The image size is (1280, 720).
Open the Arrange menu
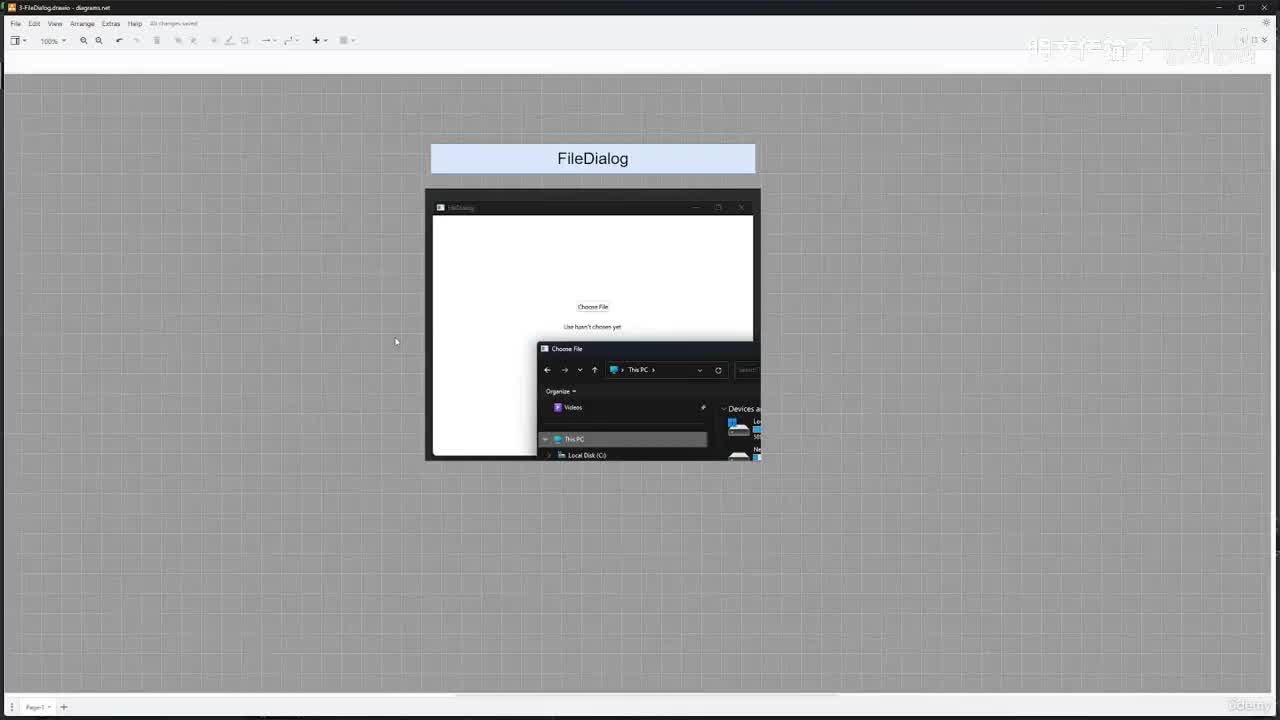82,23
